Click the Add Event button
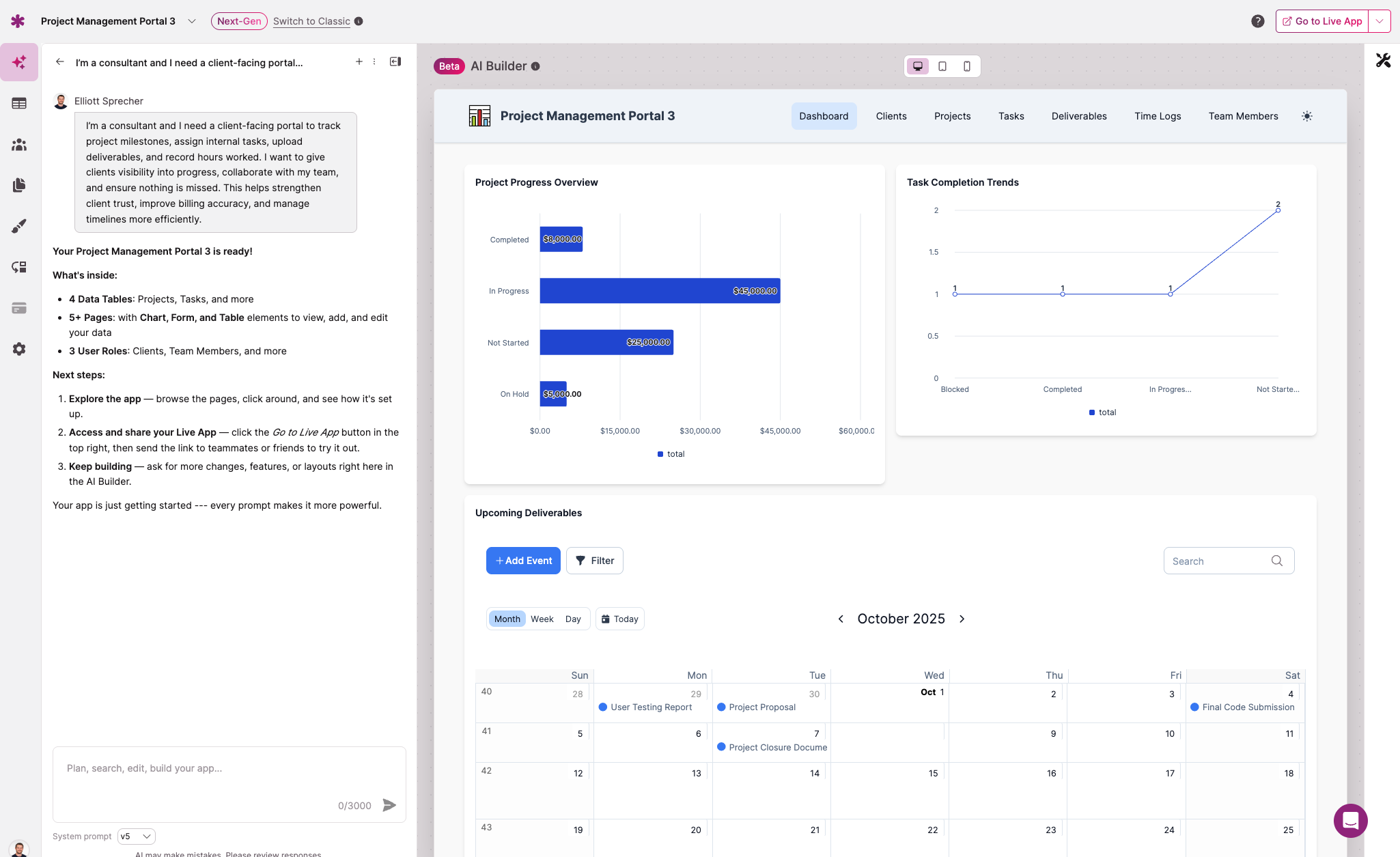 click(523, 561)
